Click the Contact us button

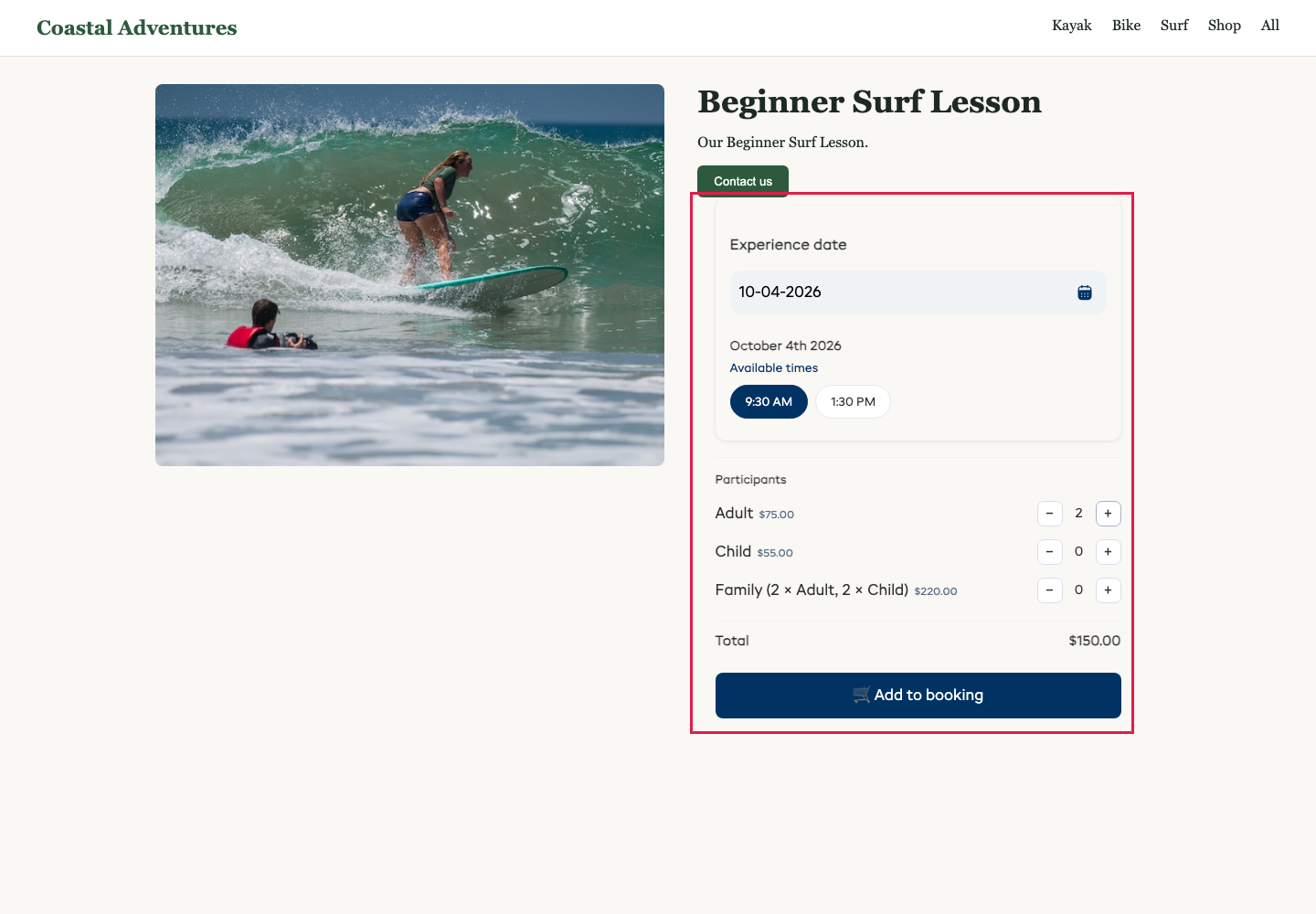click(x=743, y=181)
